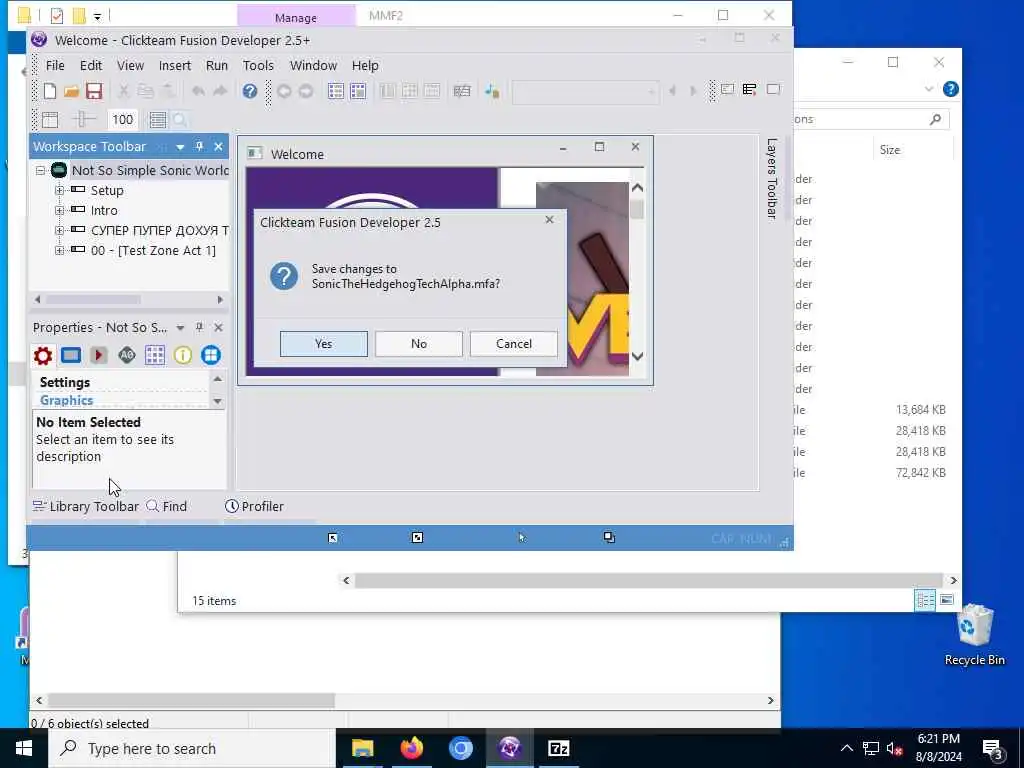The image size is (1024, 768).
Task: Click the icon left of magnifier in second toolbar
Action: tap(158, 120)
